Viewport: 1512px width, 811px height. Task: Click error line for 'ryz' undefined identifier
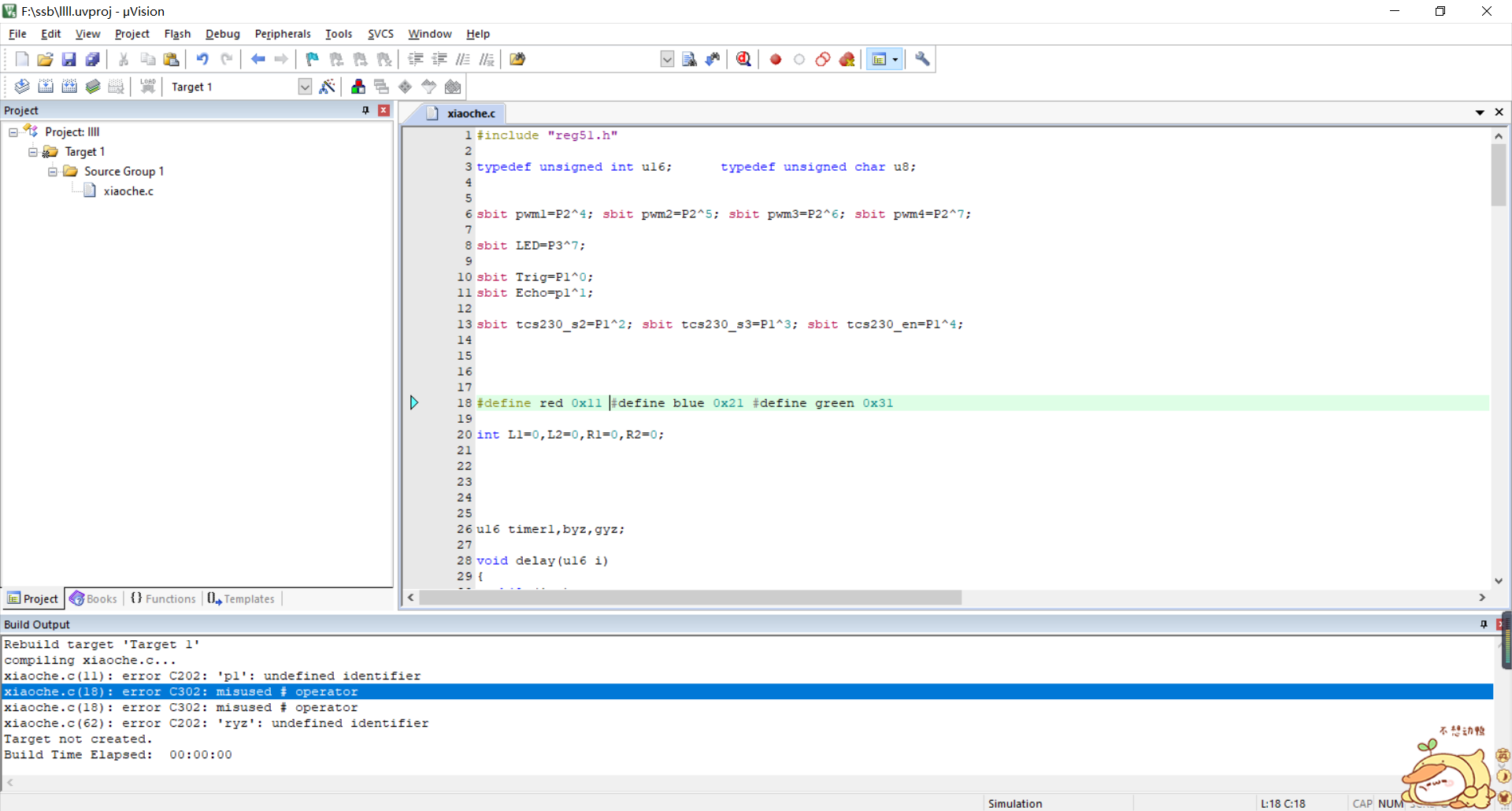(217, 723)
